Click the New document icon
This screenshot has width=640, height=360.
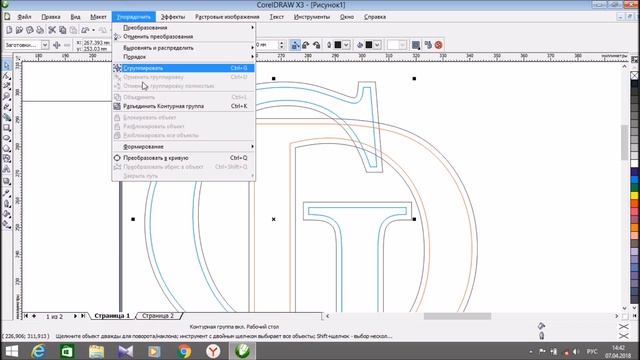[x=9, y=30]
